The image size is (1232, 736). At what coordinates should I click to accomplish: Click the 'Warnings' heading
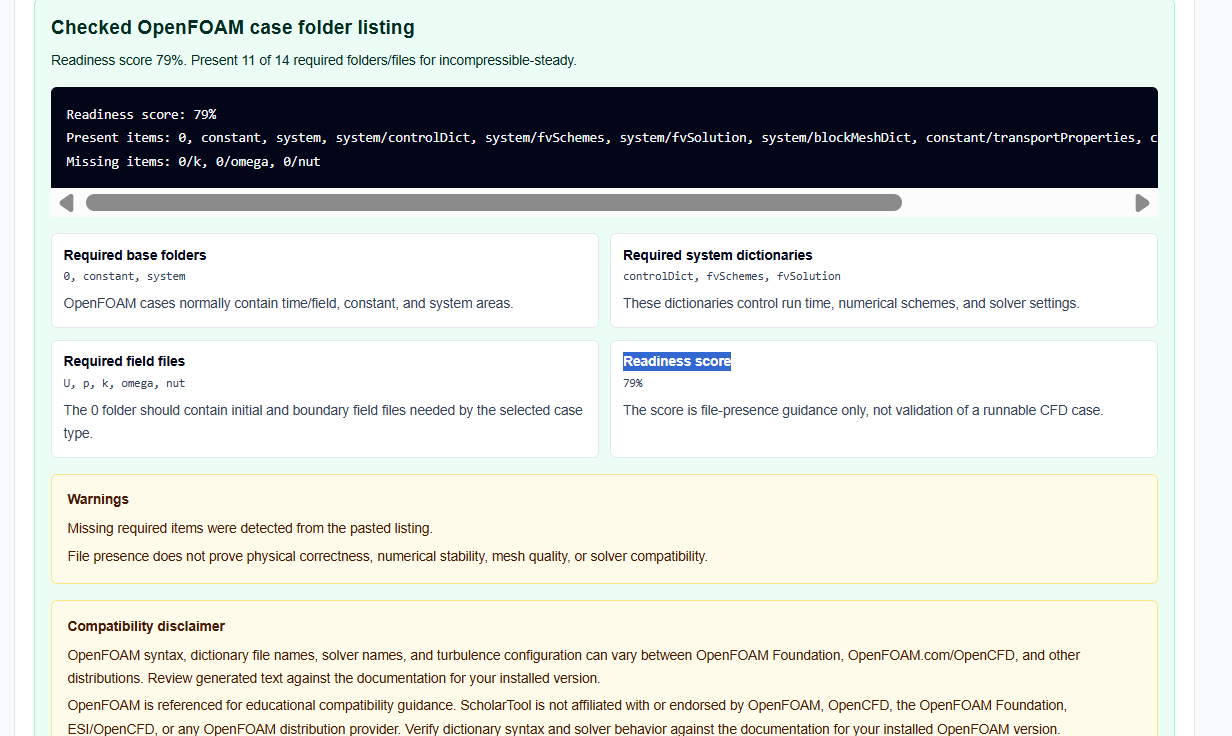point(98,499)
